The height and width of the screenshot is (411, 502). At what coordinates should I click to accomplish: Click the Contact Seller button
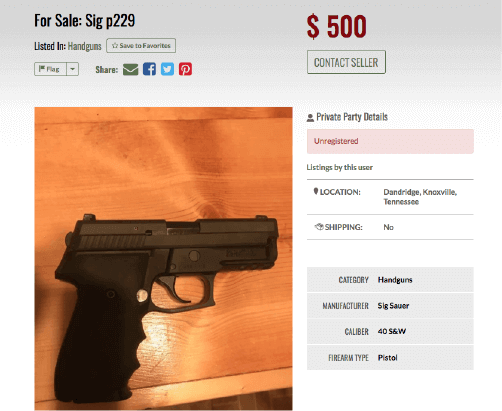coord(346,62)
